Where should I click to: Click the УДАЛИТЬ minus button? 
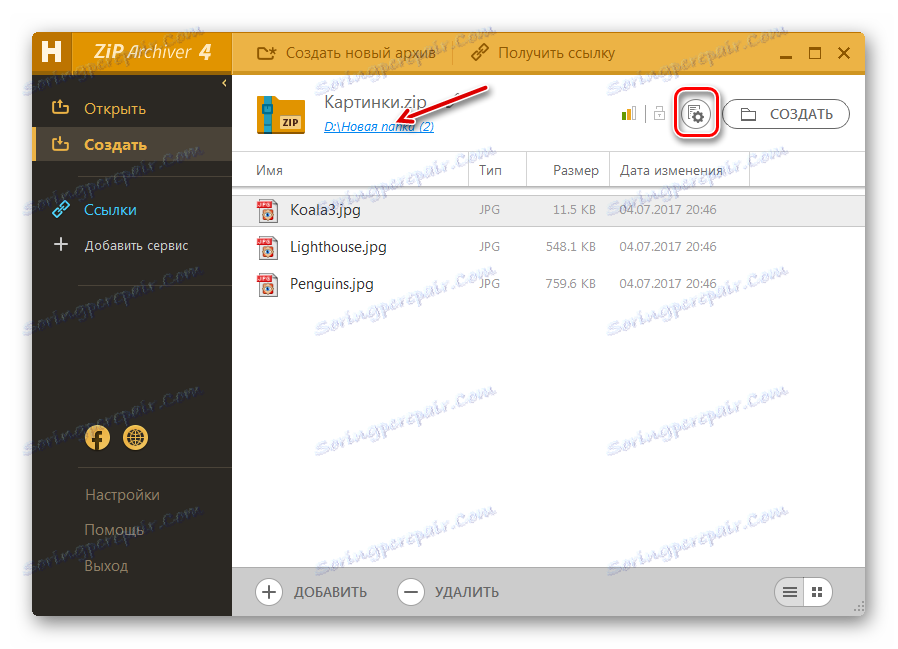pos(448,592)
